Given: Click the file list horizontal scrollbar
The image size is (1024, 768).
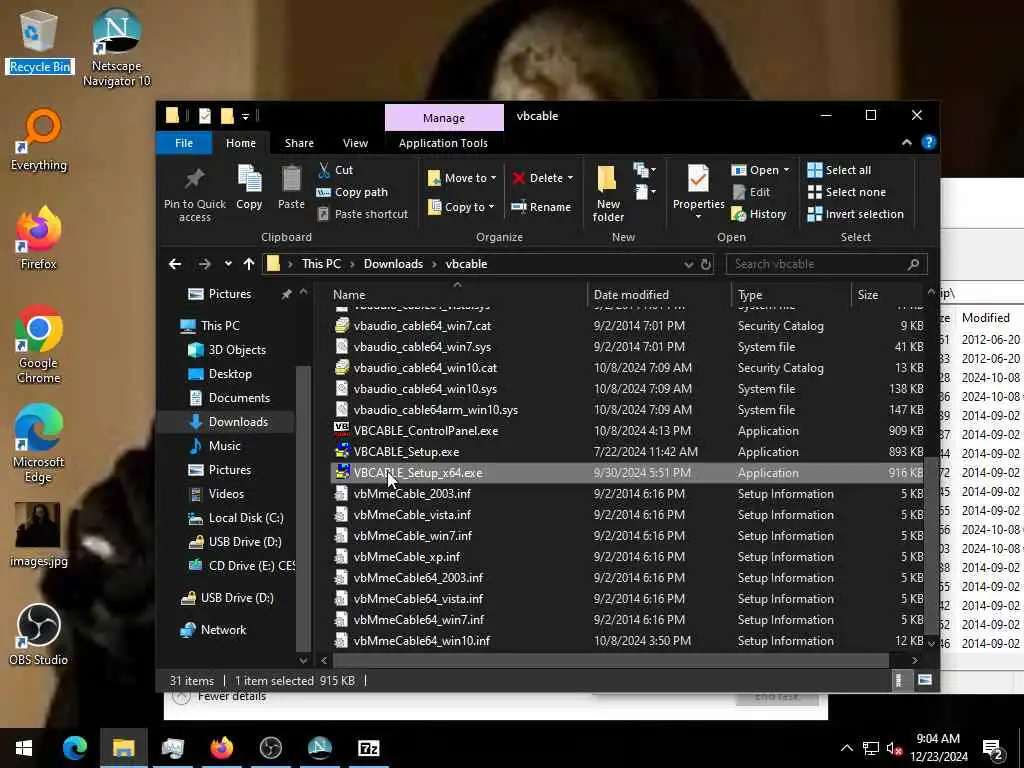Looking at the screenshot, I should 609,660.
